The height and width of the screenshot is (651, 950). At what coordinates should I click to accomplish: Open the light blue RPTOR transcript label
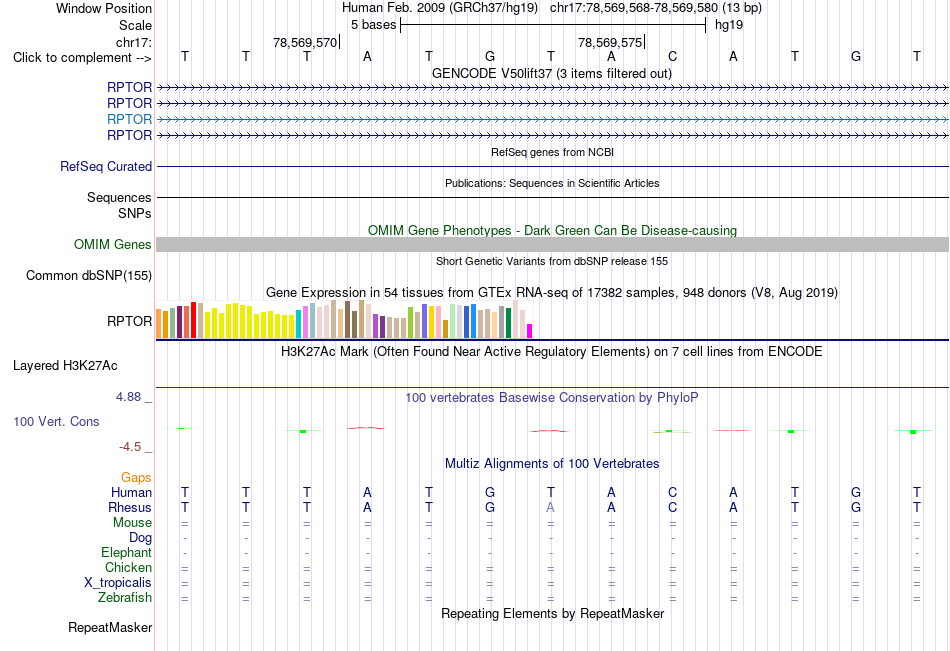tap(129, 119)
